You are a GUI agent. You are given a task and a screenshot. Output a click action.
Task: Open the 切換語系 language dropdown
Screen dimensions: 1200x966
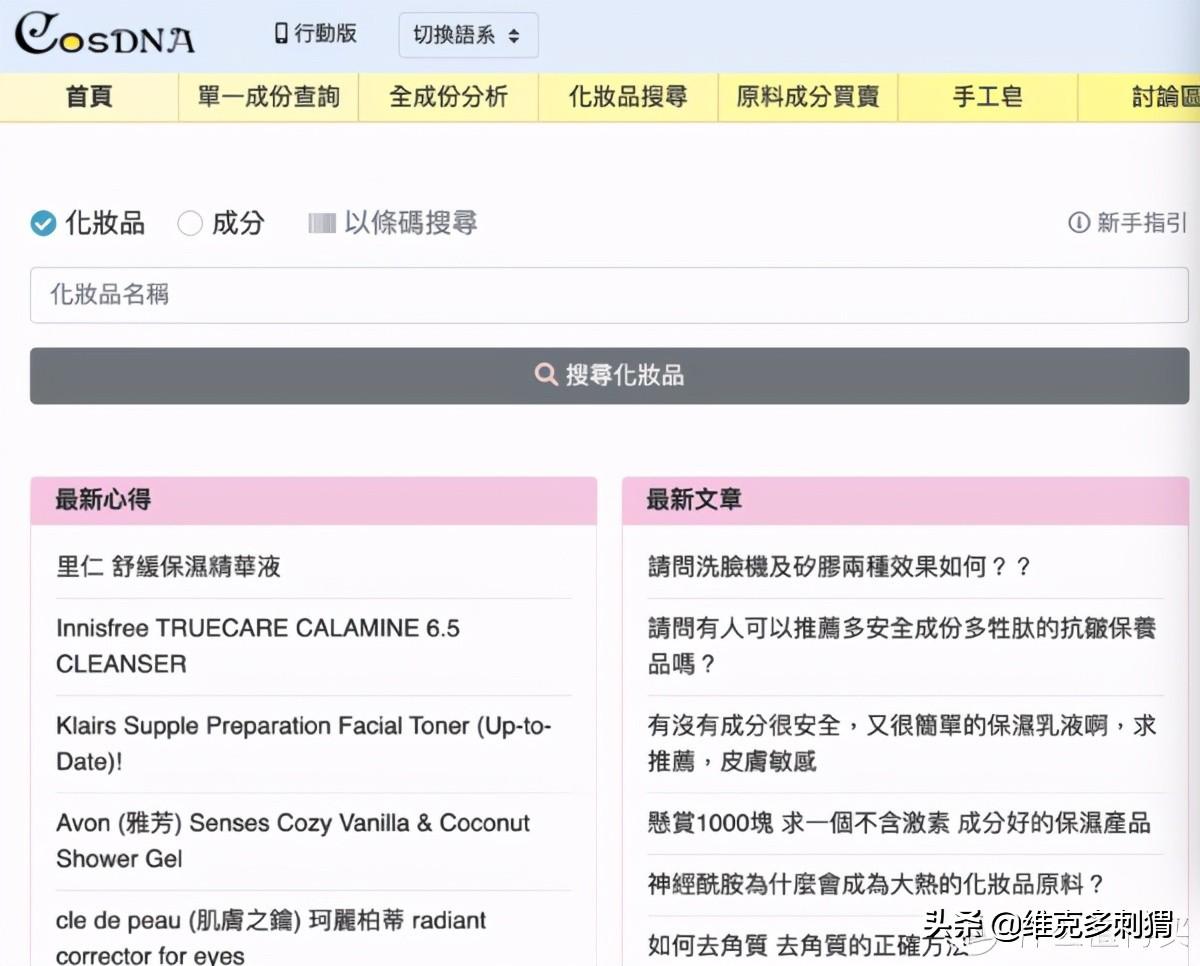click(x=467, y=35)
